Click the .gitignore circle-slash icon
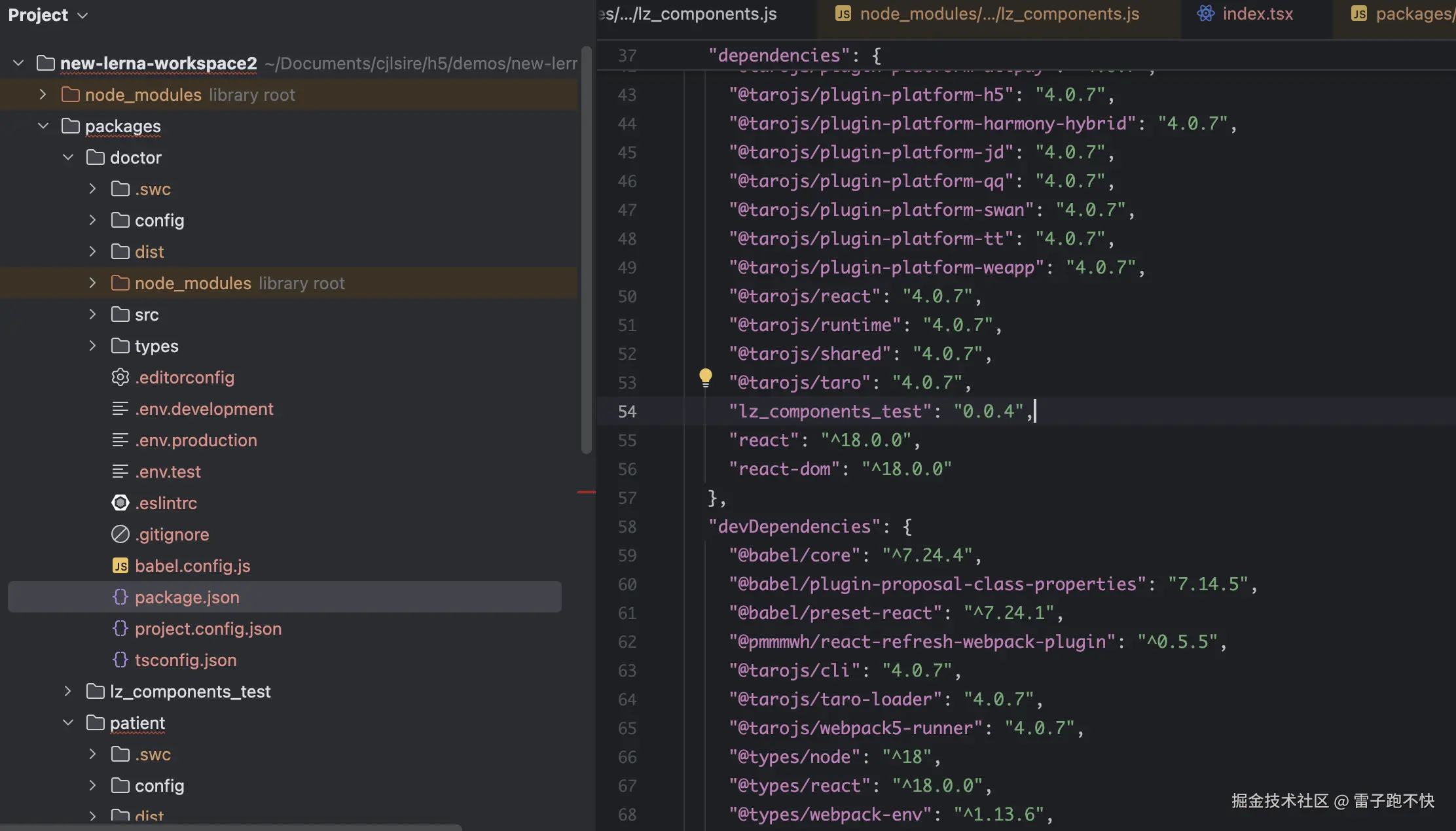Image resolution: width=1456 pixels, height=831 pixels. click(x=120, y=535)
